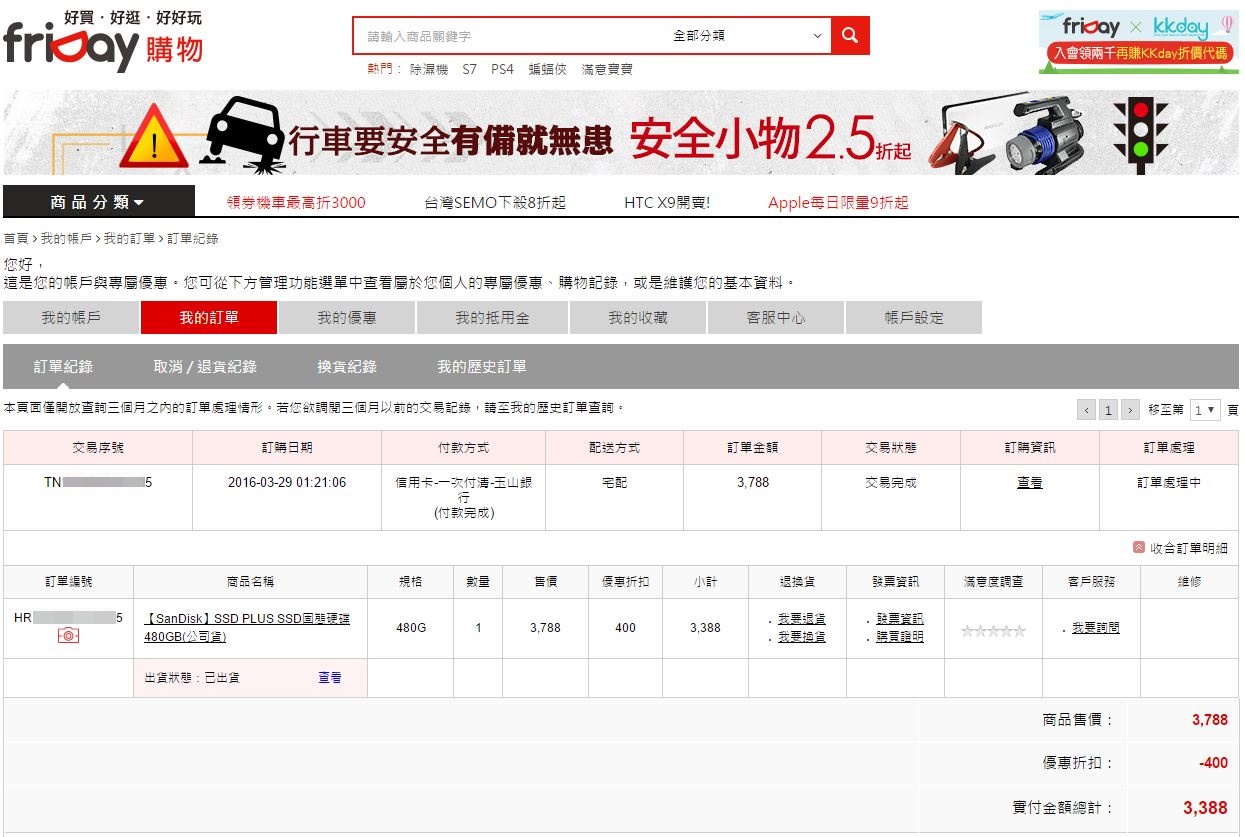Viewport: 1245px width, 837px height.
Task: Go to previous page arrow
Action: [1086, 410]
